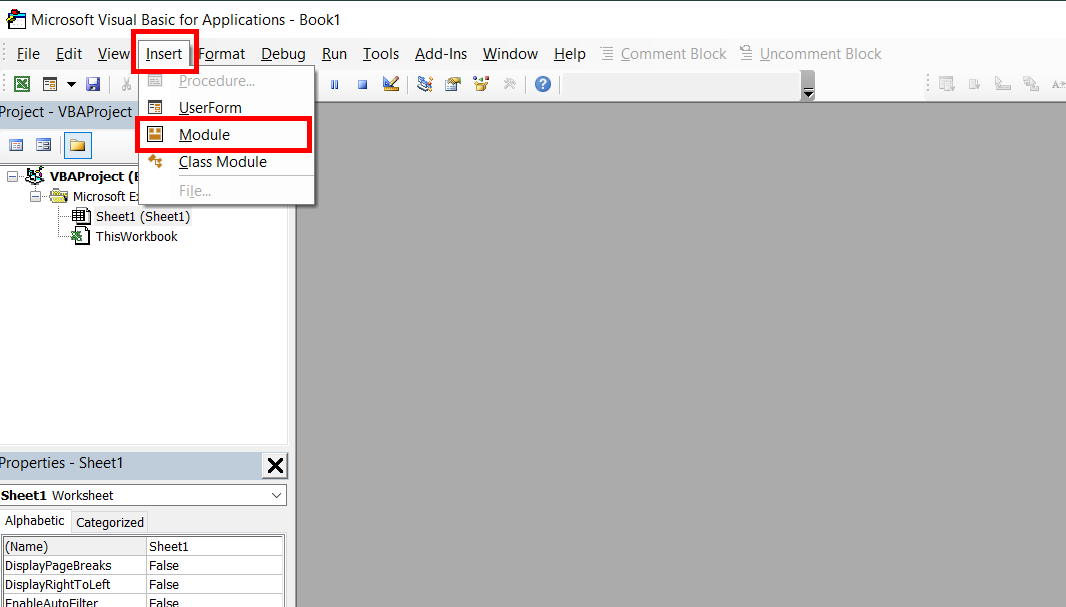This screenshot has width=1066, height=607.
Task: Open the Properties Window toolbar icon
Action: tap(453, 84)
